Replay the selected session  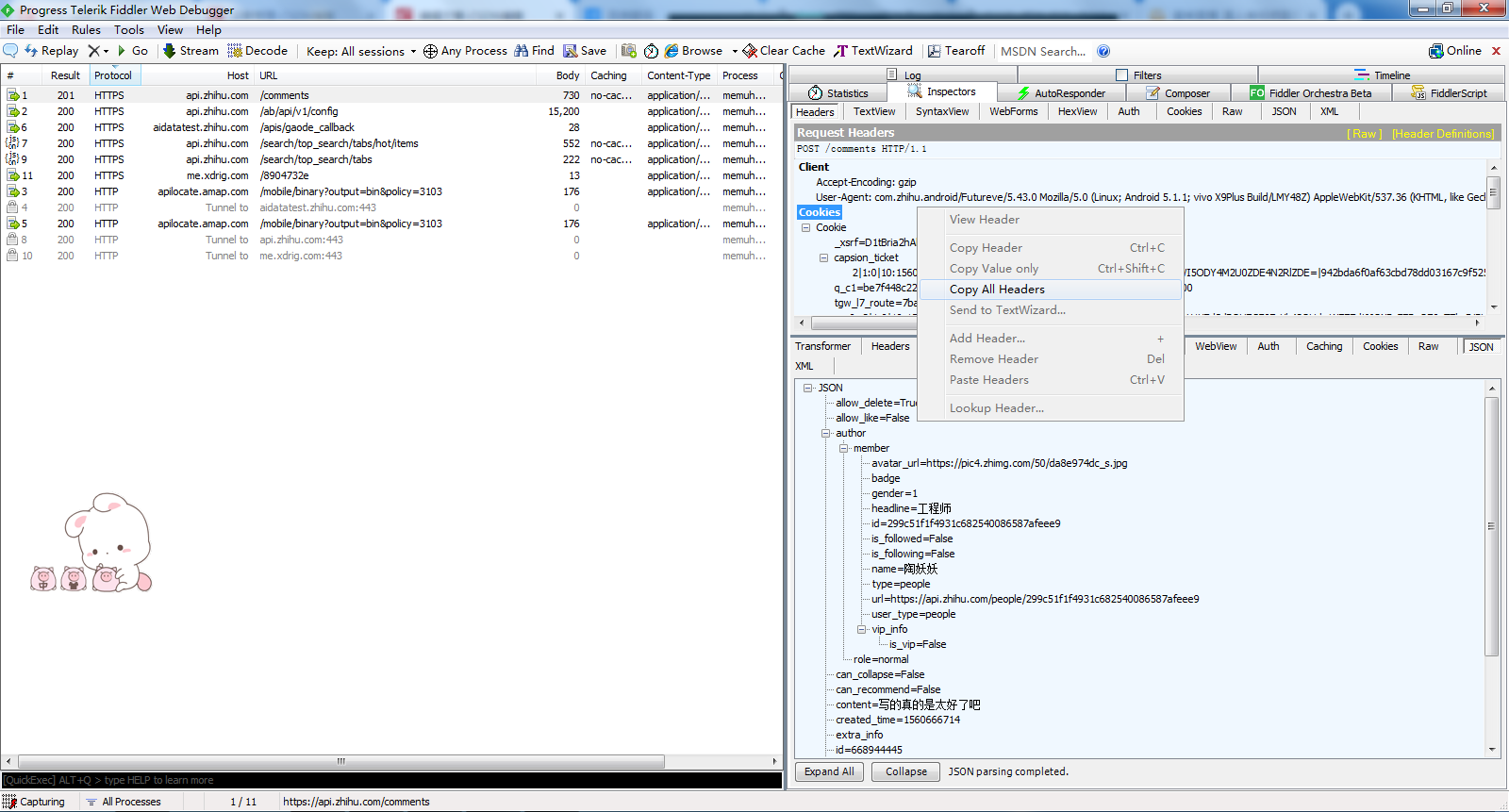[51, 51]
